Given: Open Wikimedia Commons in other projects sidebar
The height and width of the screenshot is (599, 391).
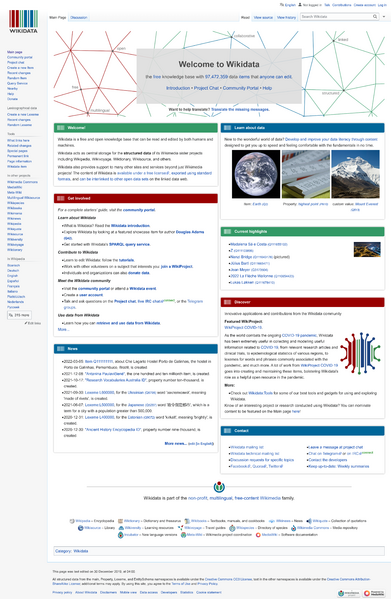Looking at the screenshot, I should tap(23, 182).
